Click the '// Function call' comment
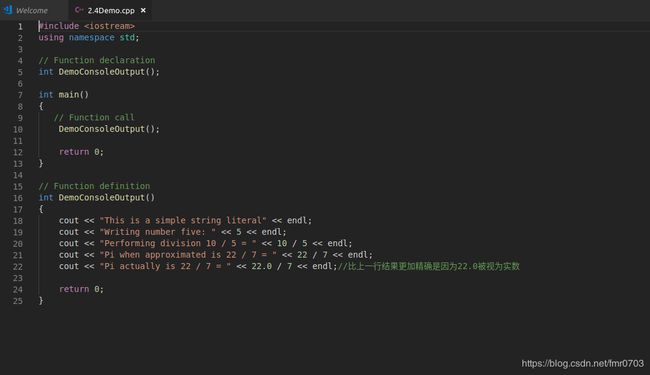Viewport: 650px width, 375px height. pyautogui.click(x=94, y=118)
